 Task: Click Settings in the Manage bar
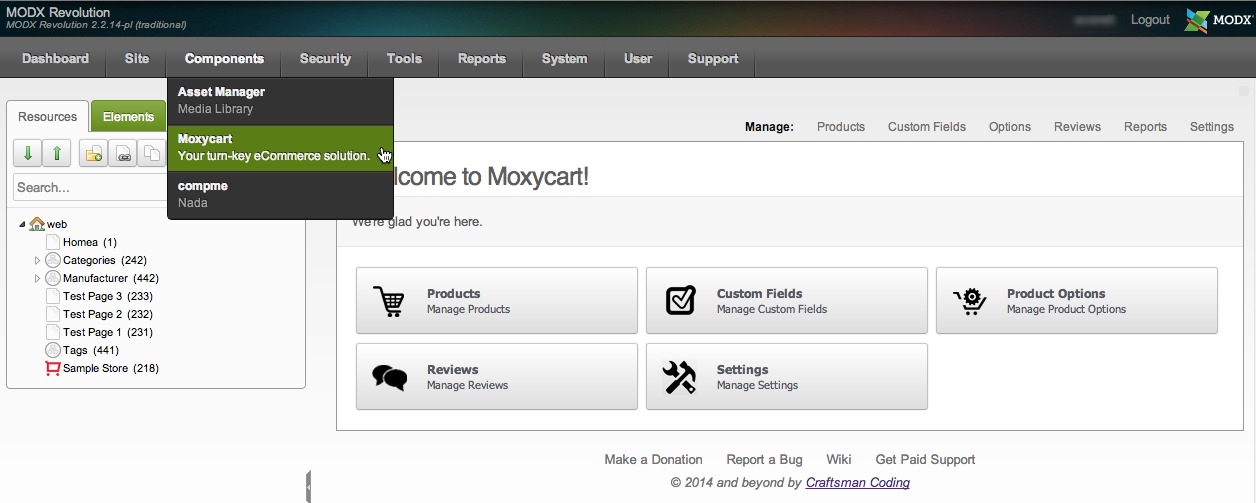1212,127
